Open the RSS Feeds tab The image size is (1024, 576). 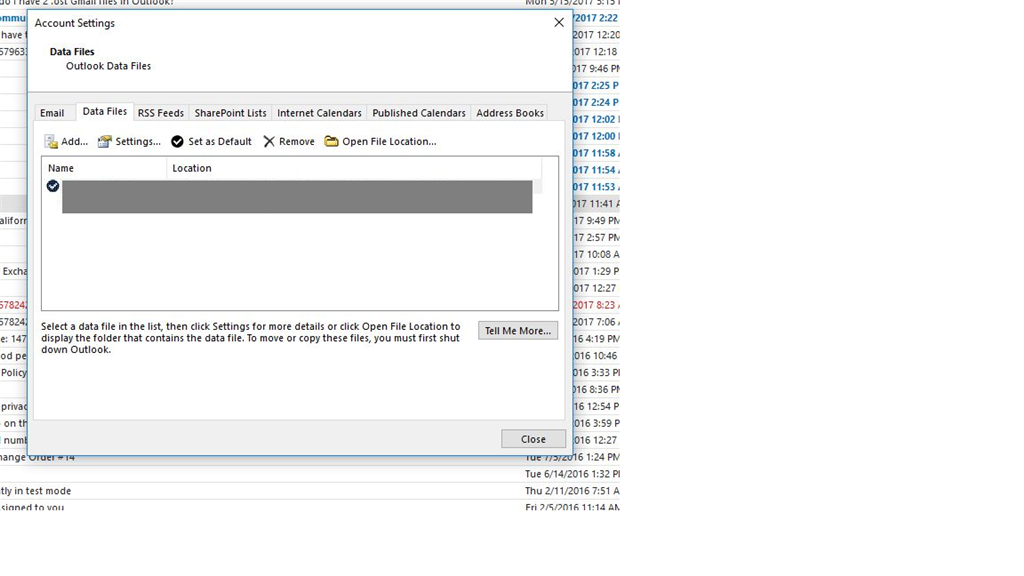click(161, 113)
